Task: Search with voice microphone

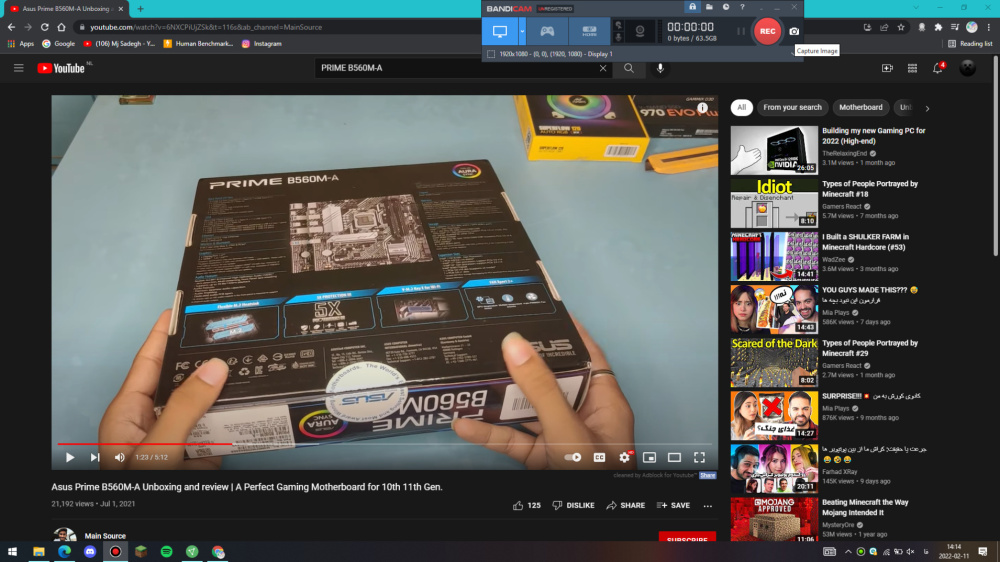Action: tap(660, 68)
